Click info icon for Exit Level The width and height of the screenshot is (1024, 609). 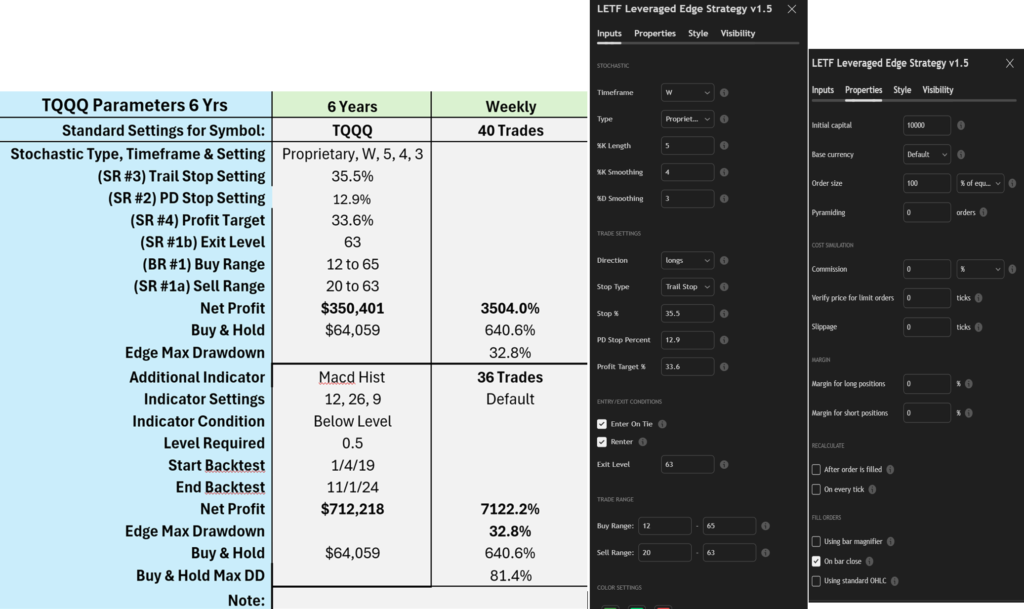point(724,465)
